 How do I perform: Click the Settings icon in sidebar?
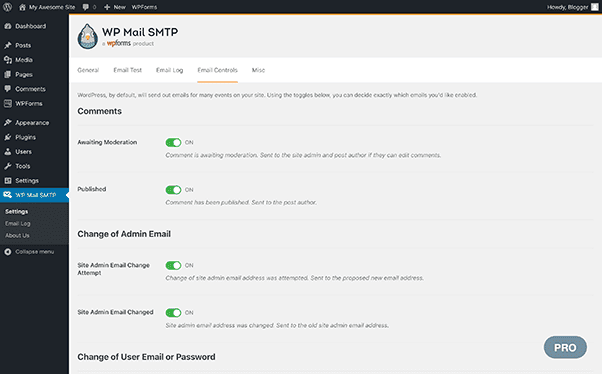(x=8, y=180)
